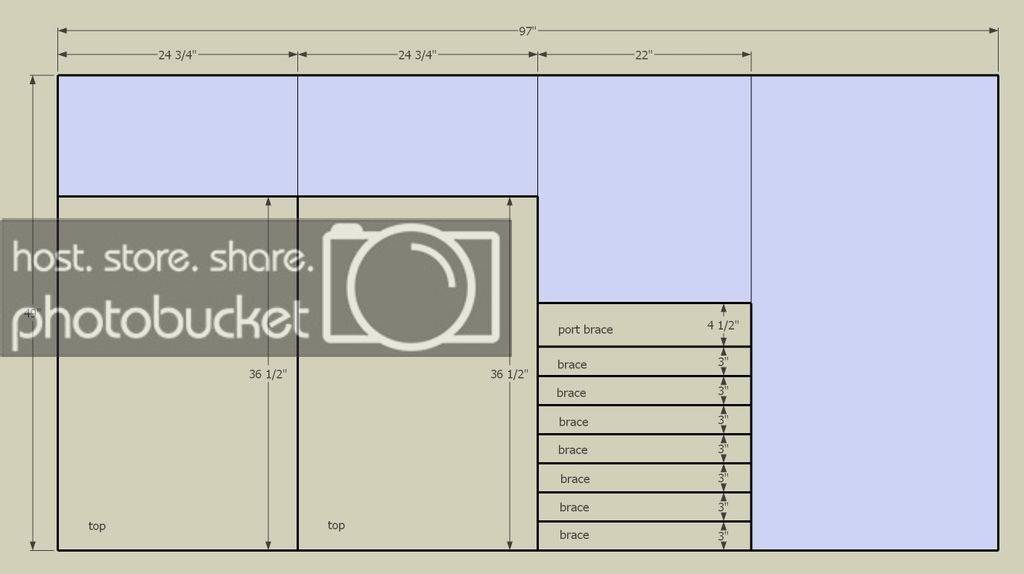Click the 36 1/2" dimension in the leftmost panel
Viewport: 1024px width, 574px height.
click(268, 374)
